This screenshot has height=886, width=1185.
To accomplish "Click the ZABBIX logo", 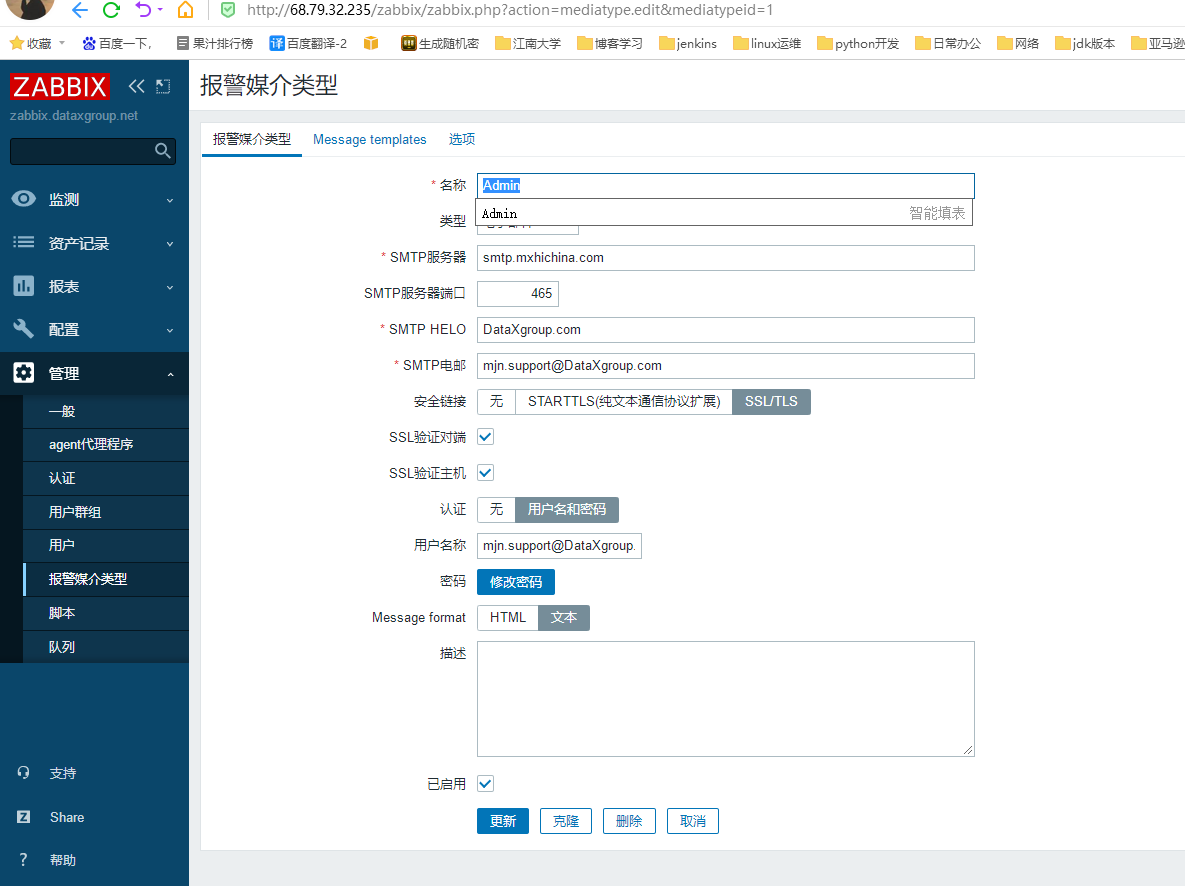I will tap(60, 87).
